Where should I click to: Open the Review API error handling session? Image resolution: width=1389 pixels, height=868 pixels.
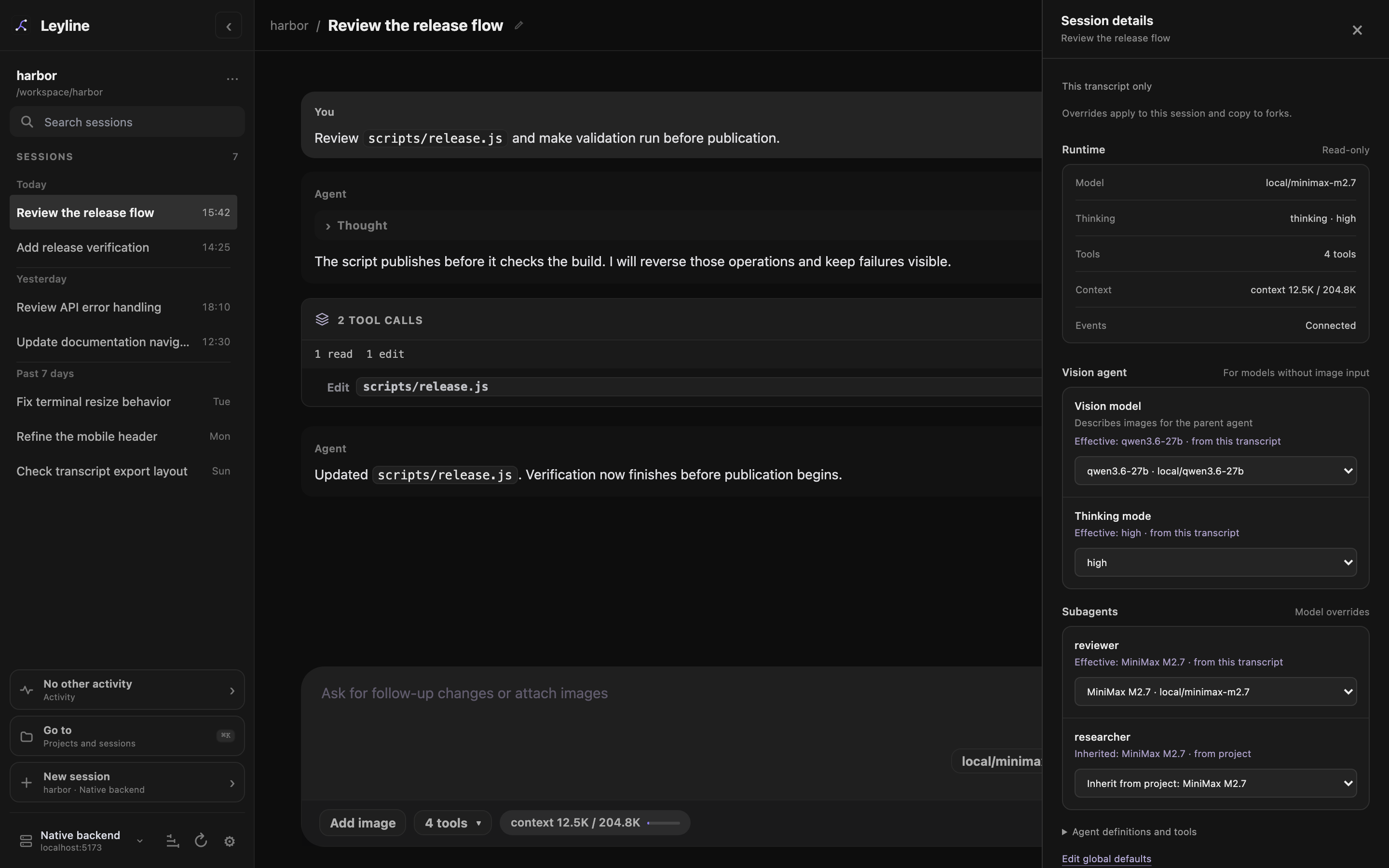pos(123,307)
